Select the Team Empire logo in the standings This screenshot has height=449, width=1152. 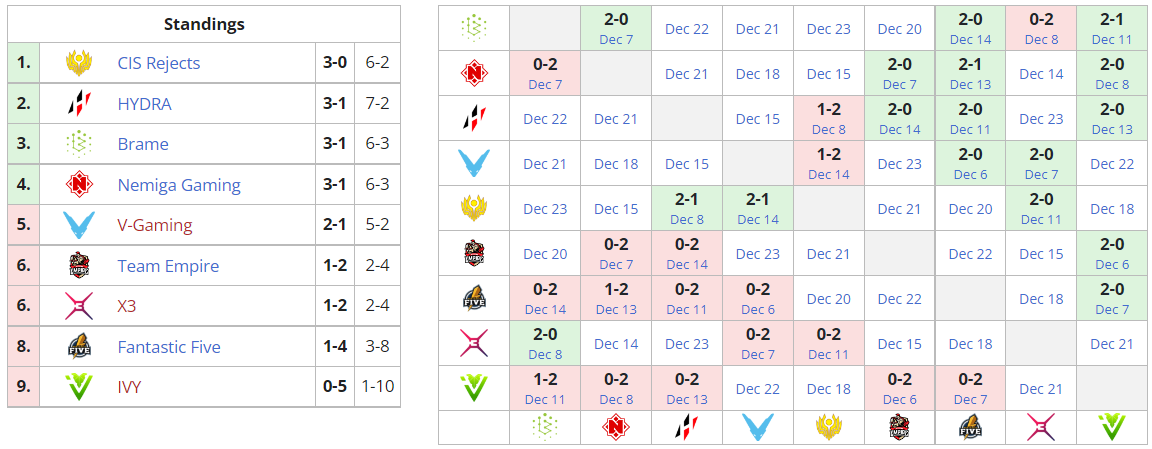click(x=79, y=266)
